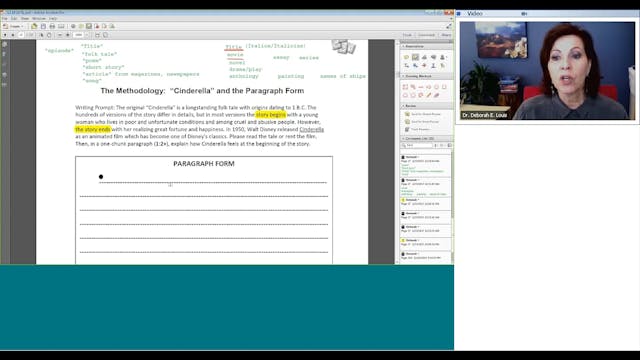Select the Polygon drawing markup tool
The width and height of the screenshot is (640, 360).
coord(413,95)
